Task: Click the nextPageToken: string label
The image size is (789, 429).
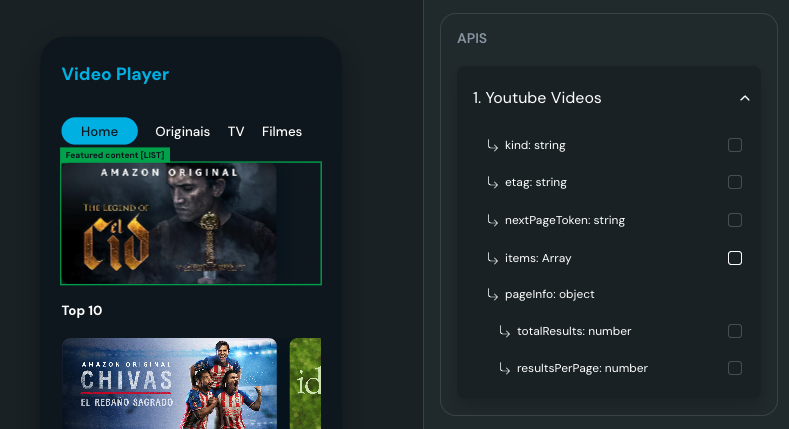Action: pos(565,220)
